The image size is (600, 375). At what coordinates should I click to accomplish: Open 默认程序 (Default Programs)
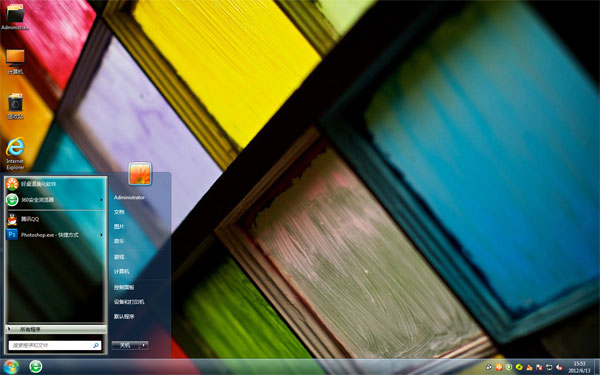(124, 316)
